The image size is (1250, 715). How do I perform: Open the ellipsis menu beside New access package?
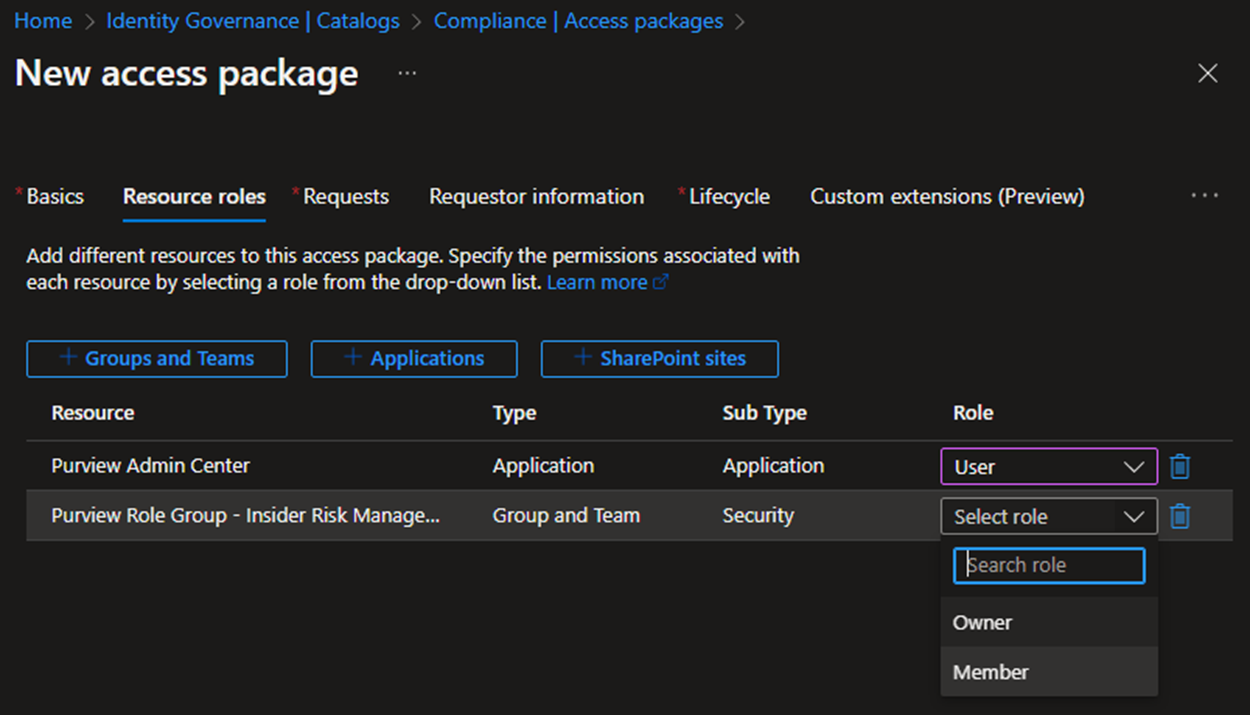407,73
